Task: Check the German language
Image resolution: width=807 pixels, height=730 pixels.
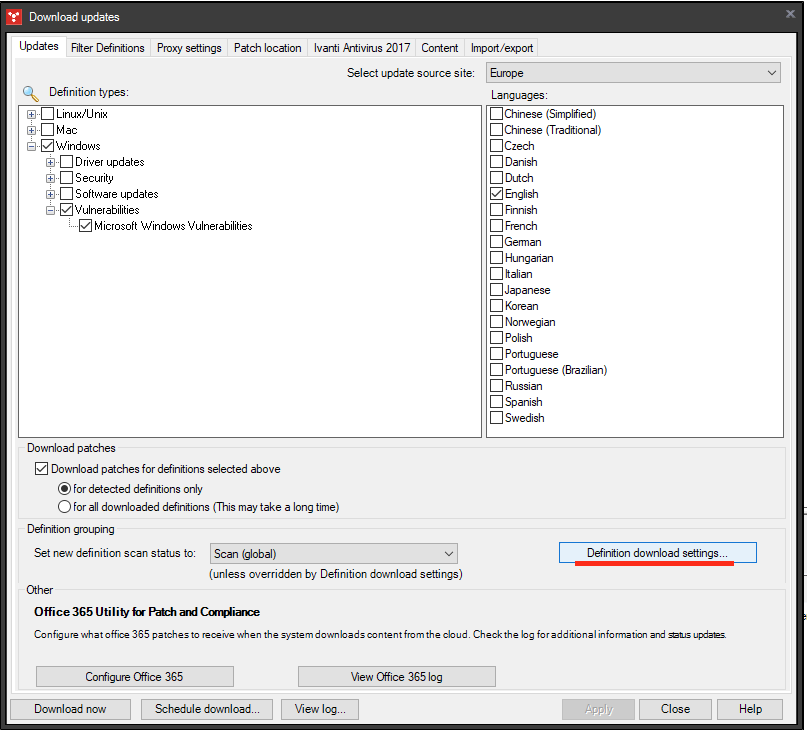Action: tap(496, 241)
